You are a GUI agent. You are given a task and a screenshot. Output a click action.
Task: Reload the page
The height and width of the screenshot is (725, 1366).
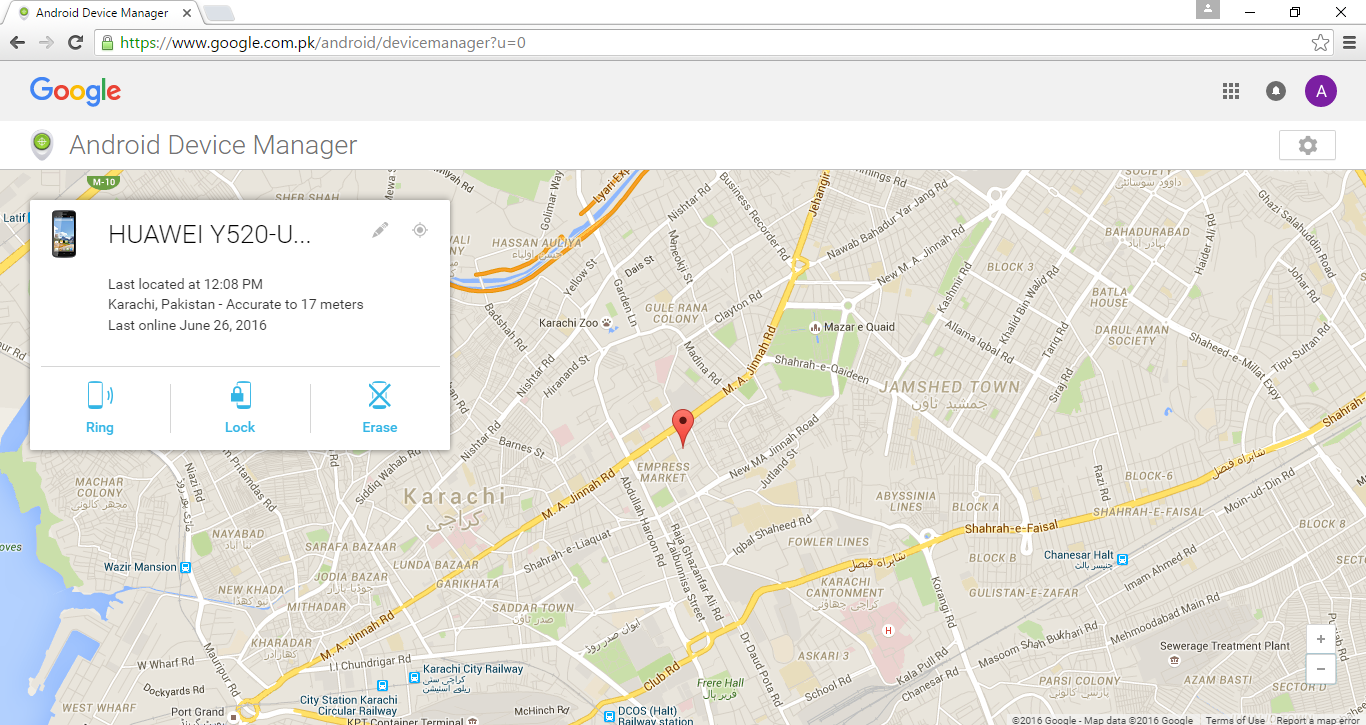click(75, 42)
